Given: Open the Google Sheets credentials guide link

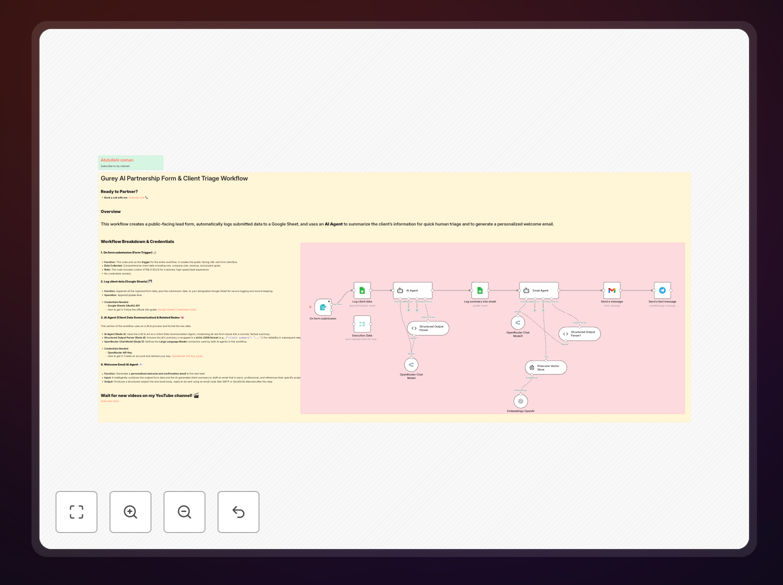Looking at the screenshot, I should tap(177, 310).
